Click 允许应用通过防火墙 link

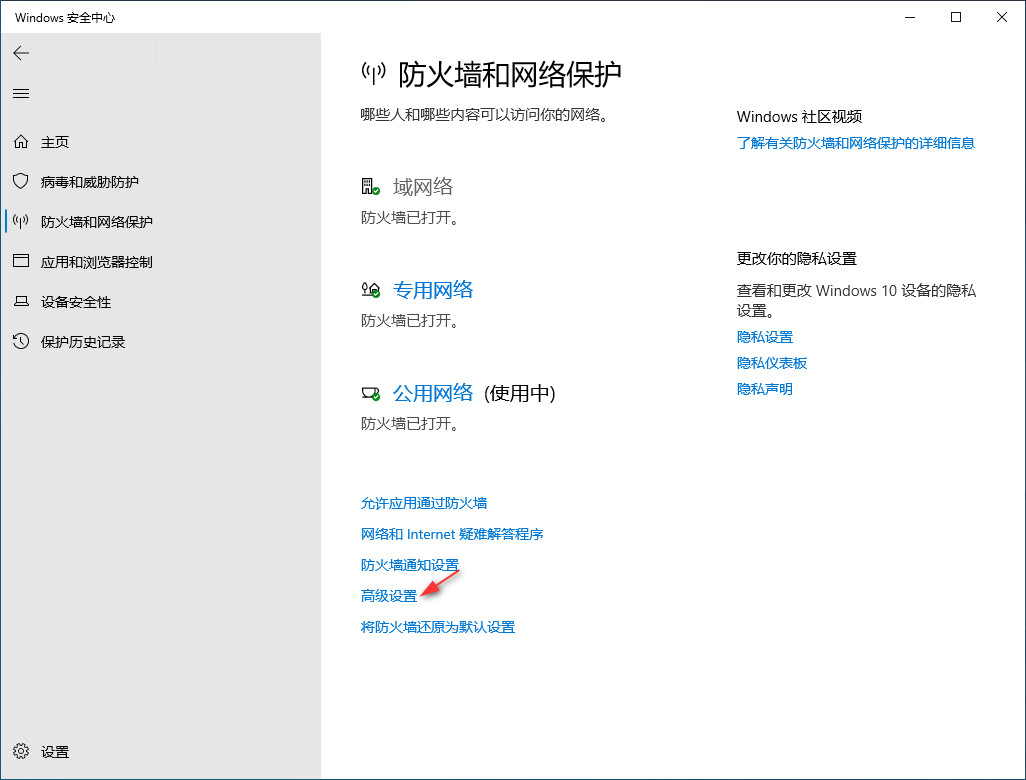click(x=424, y=503)
